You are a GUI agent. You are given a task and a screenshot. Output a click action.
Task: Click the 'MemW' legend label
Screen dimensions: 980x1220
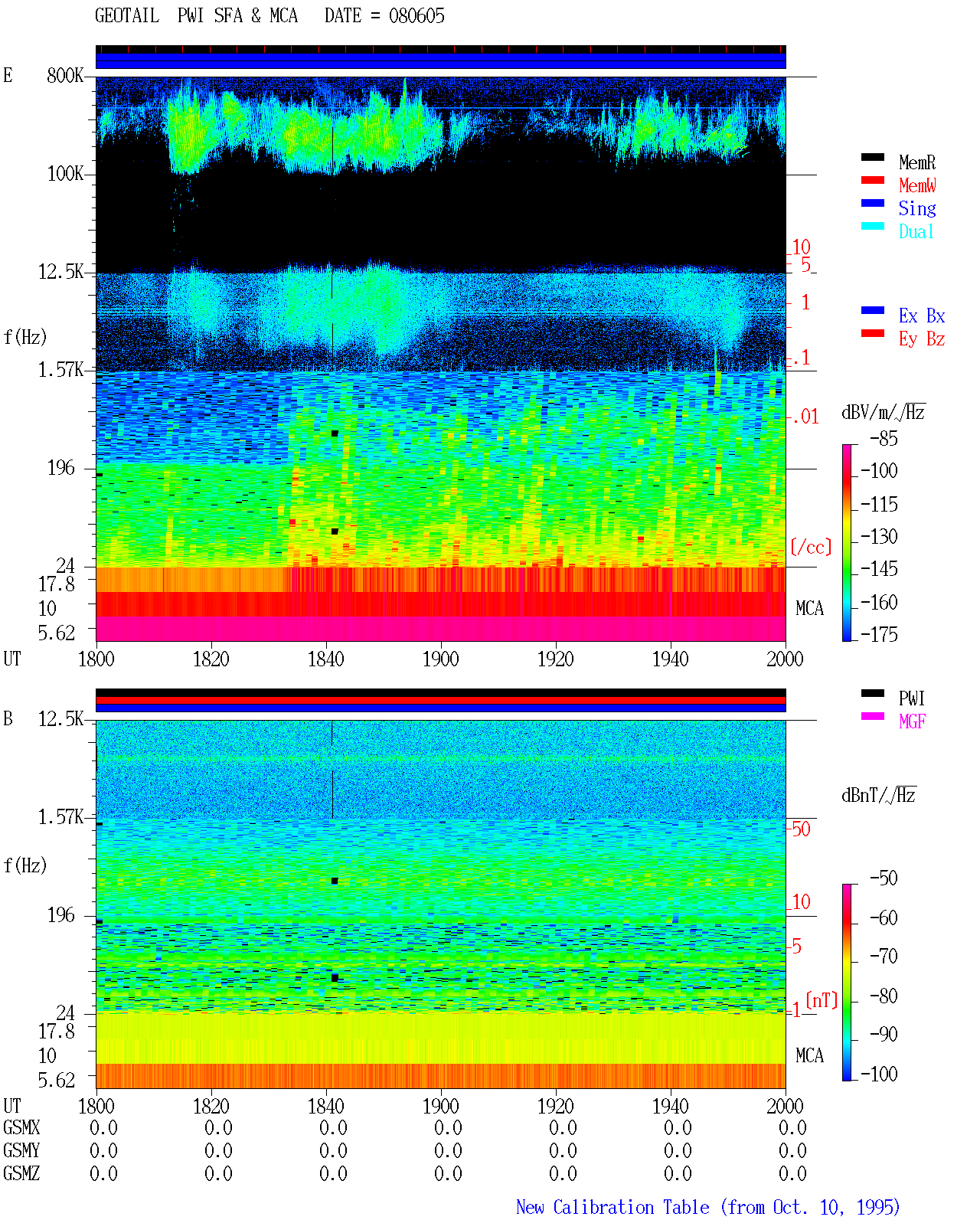[917, 185]
